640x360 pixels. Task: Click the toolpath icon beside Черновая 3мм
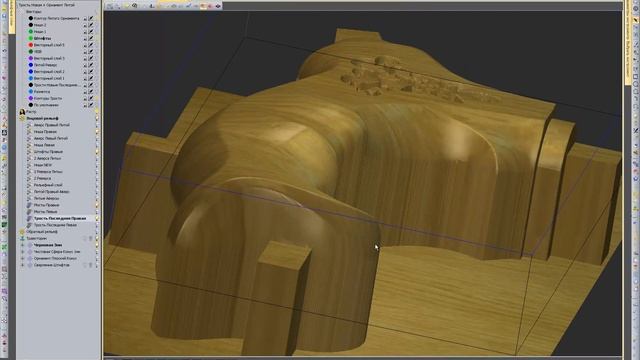[x=30, y=245]
